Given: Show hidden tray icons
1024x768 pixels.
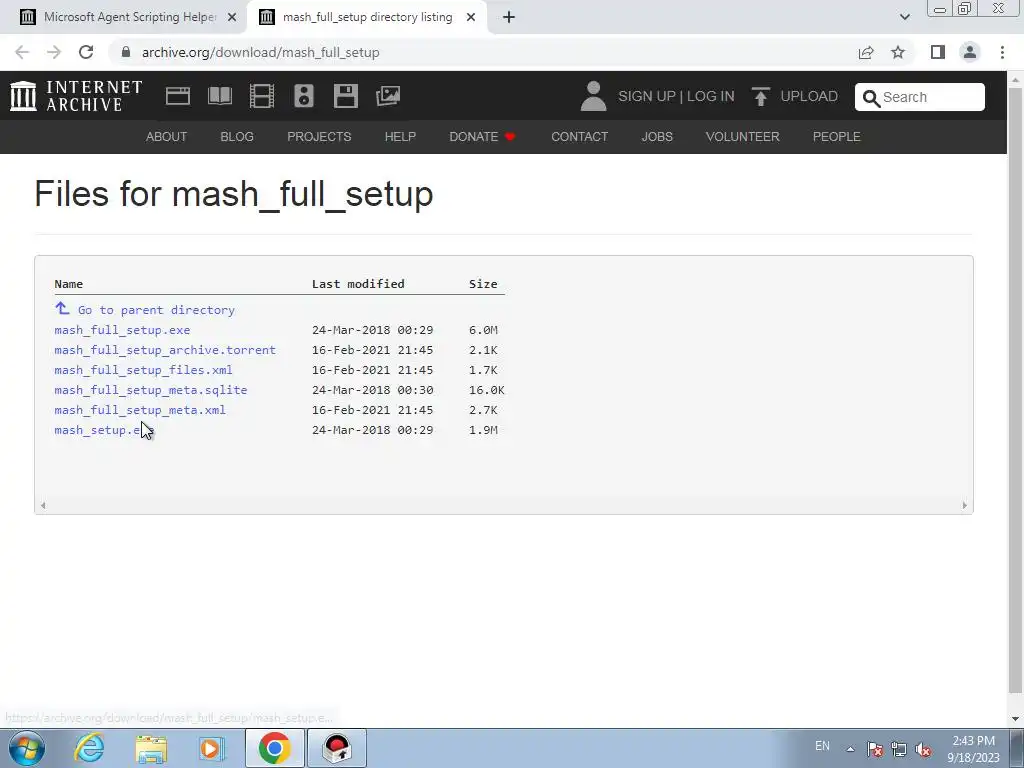Looking at the screenshot, I should click(x=850, y=749).
